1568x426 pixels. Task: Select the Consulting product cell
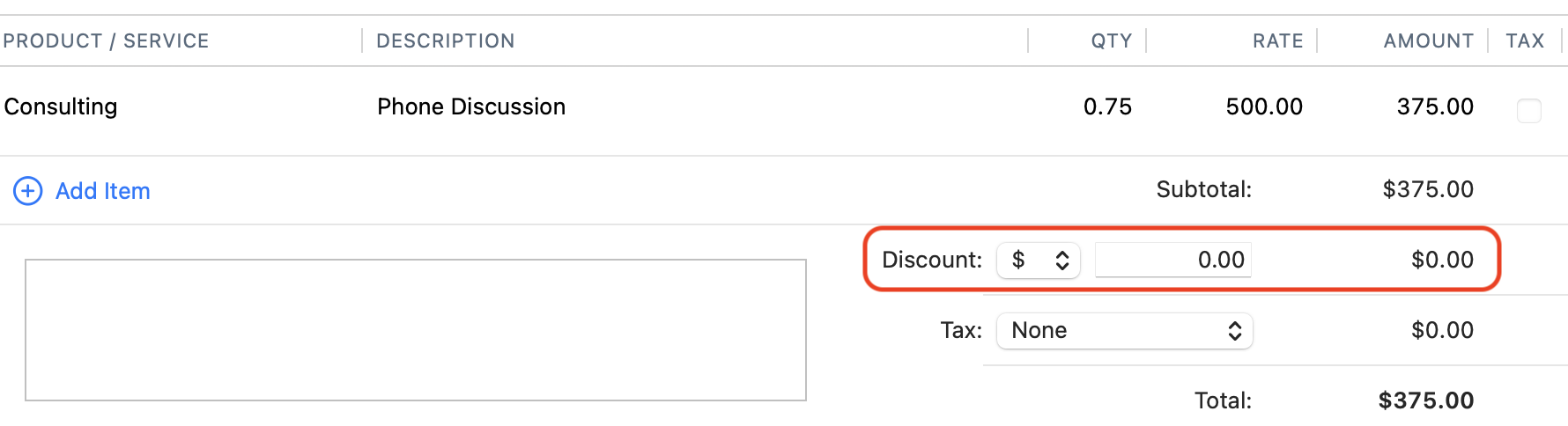tap(61, 107)
